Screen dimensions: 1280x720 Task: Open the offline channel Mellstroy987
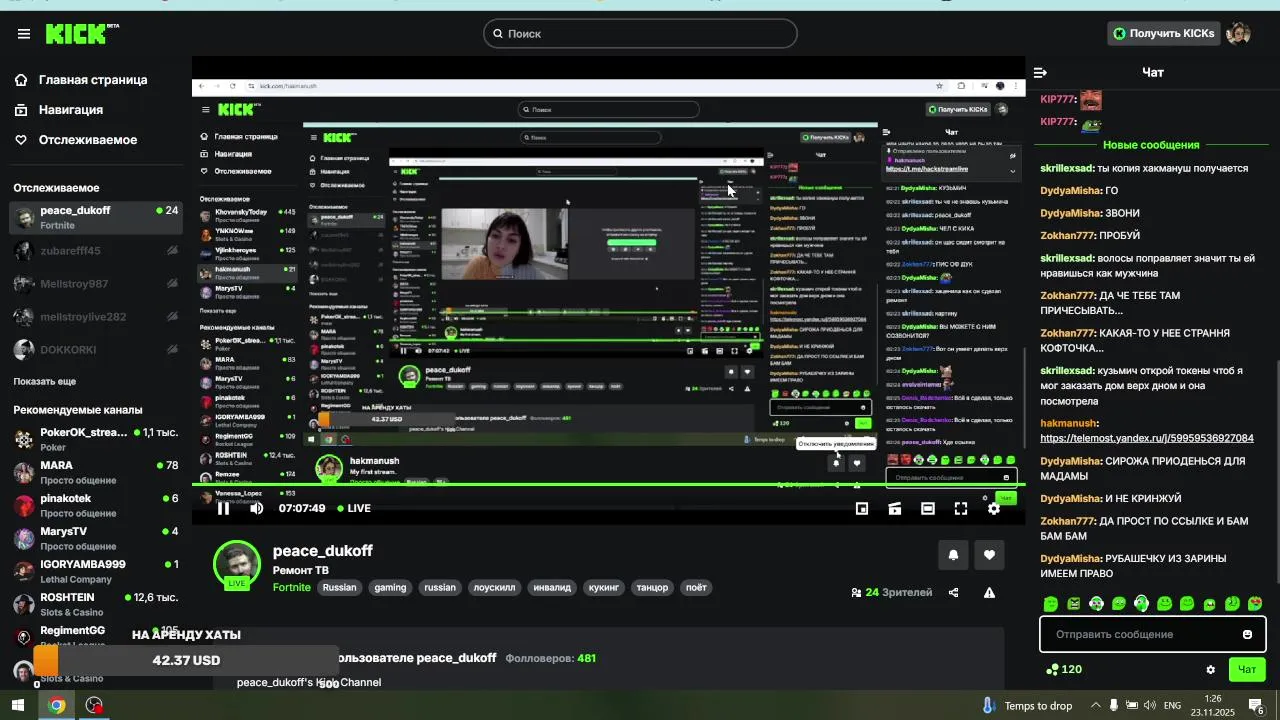[96, 284]
